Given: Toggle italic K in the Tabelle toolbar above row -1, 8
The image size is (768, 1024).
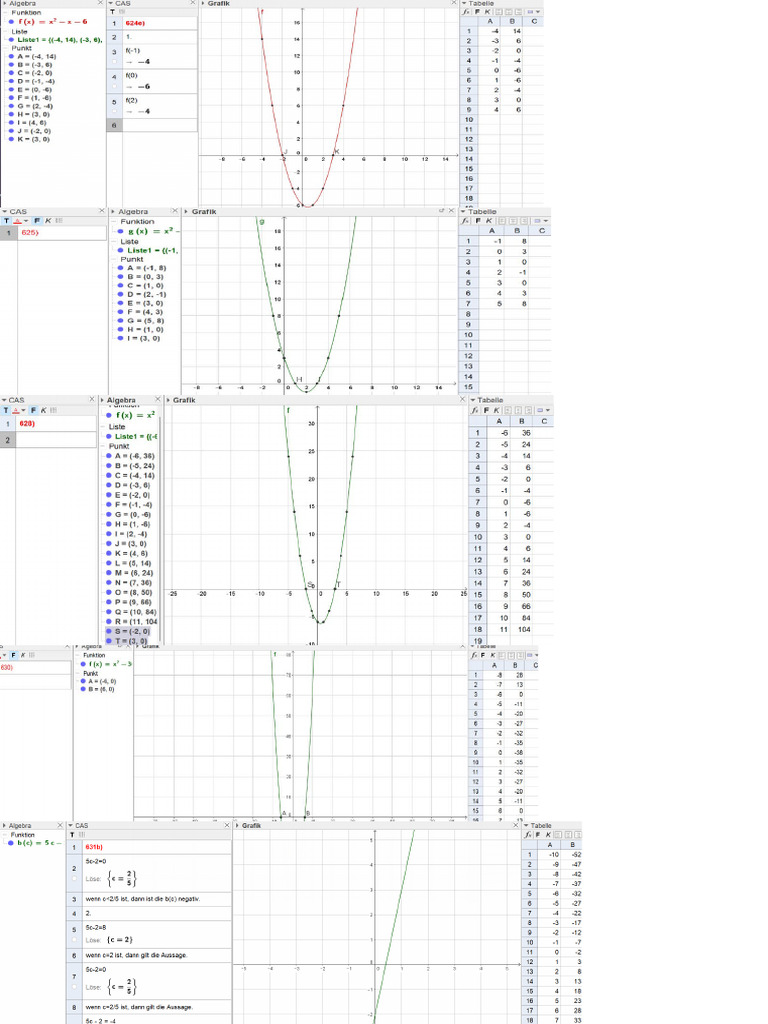Looking at the screenshot, I should pyautogui.click(x=488, y=221).
